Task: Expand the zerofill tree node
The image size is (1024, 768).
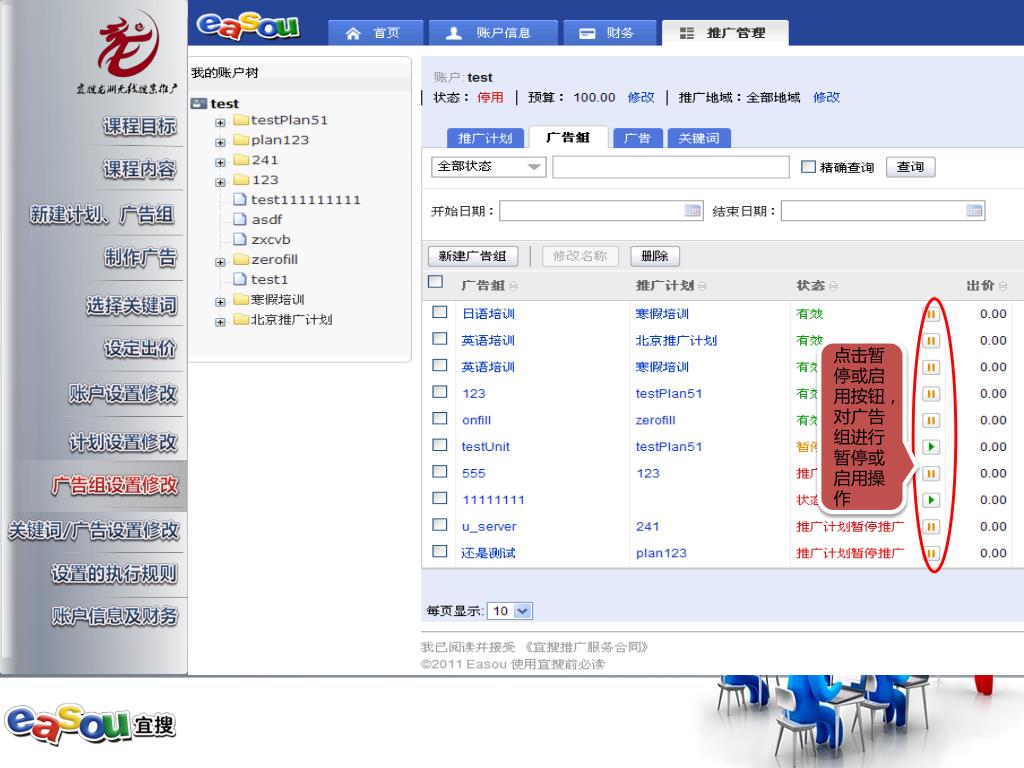Action: 220,262
